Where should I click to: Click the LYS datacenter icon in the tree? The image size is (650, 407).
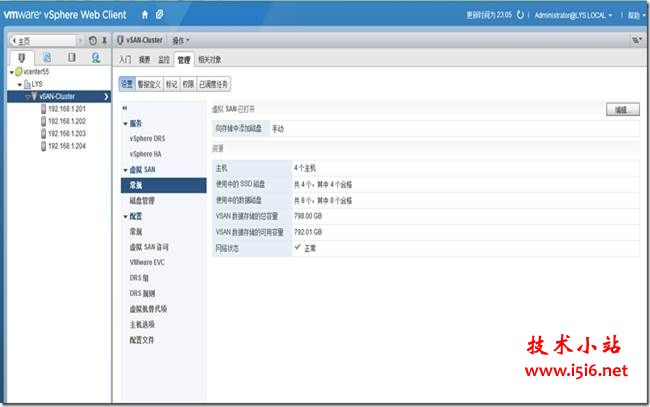(27, 84)
